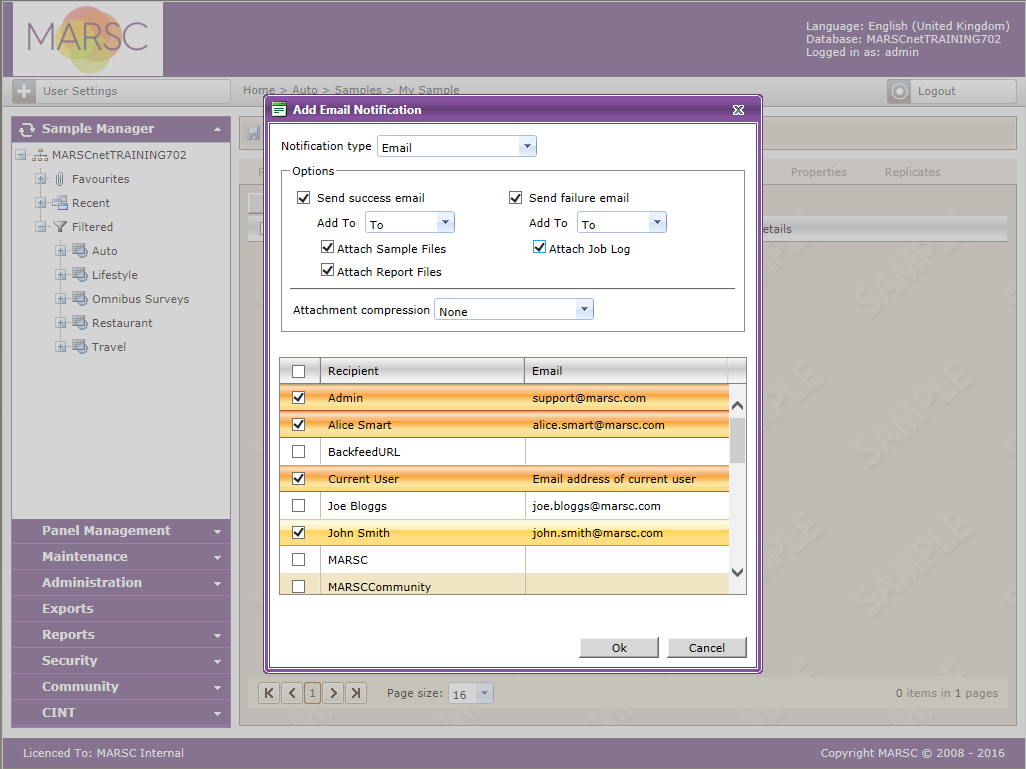Close the Add Email Notification dialog

[738, 110]
